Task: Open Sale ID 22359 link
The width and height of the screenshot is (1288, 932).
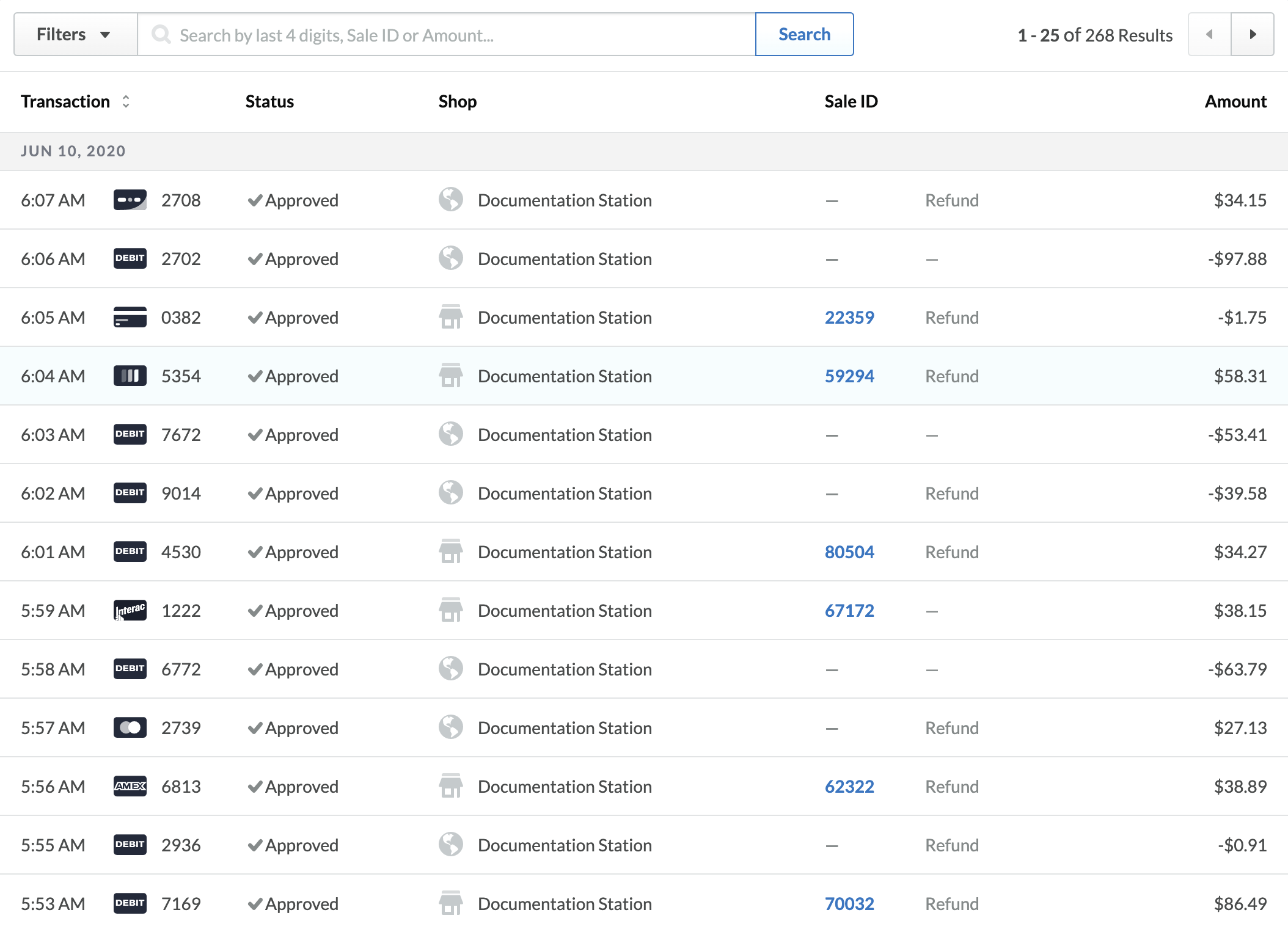Action: (849, 318)
